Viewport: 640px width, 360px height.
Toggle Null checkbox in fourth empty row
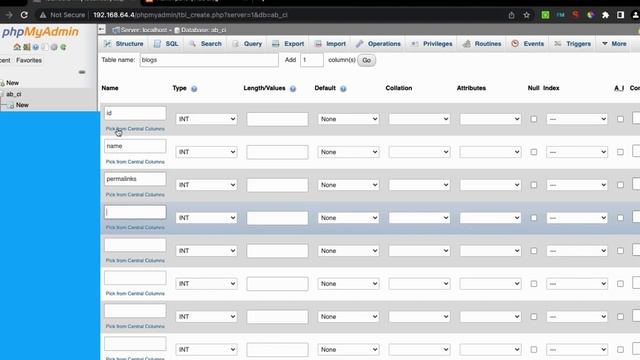pyautogui.click(x=533, y=218)
